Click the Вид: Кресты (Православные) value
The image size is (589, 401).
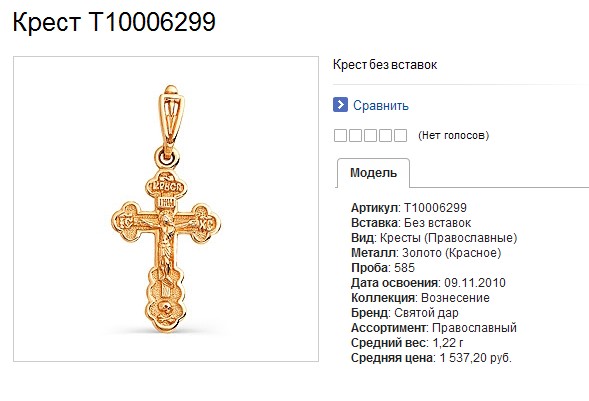[x=449, y=238]
